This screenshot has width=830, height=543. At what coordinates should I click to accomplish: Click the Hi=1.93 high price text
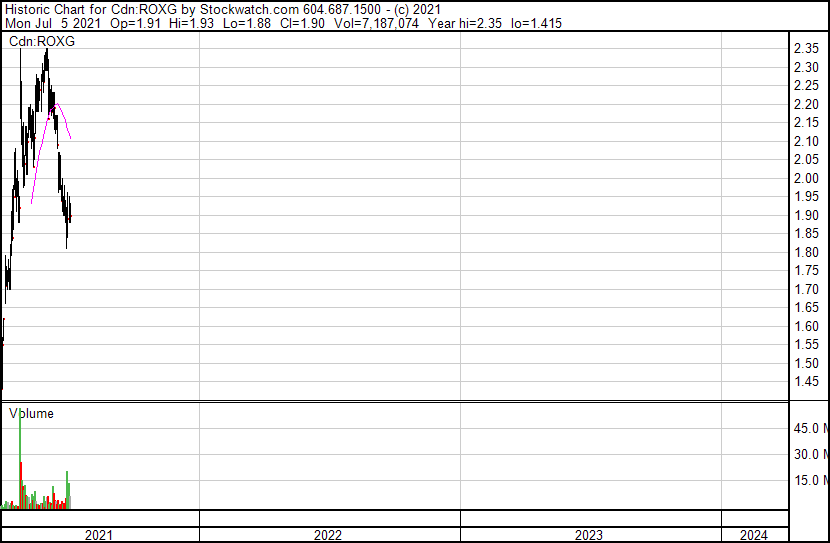click(x=191, y=23)
